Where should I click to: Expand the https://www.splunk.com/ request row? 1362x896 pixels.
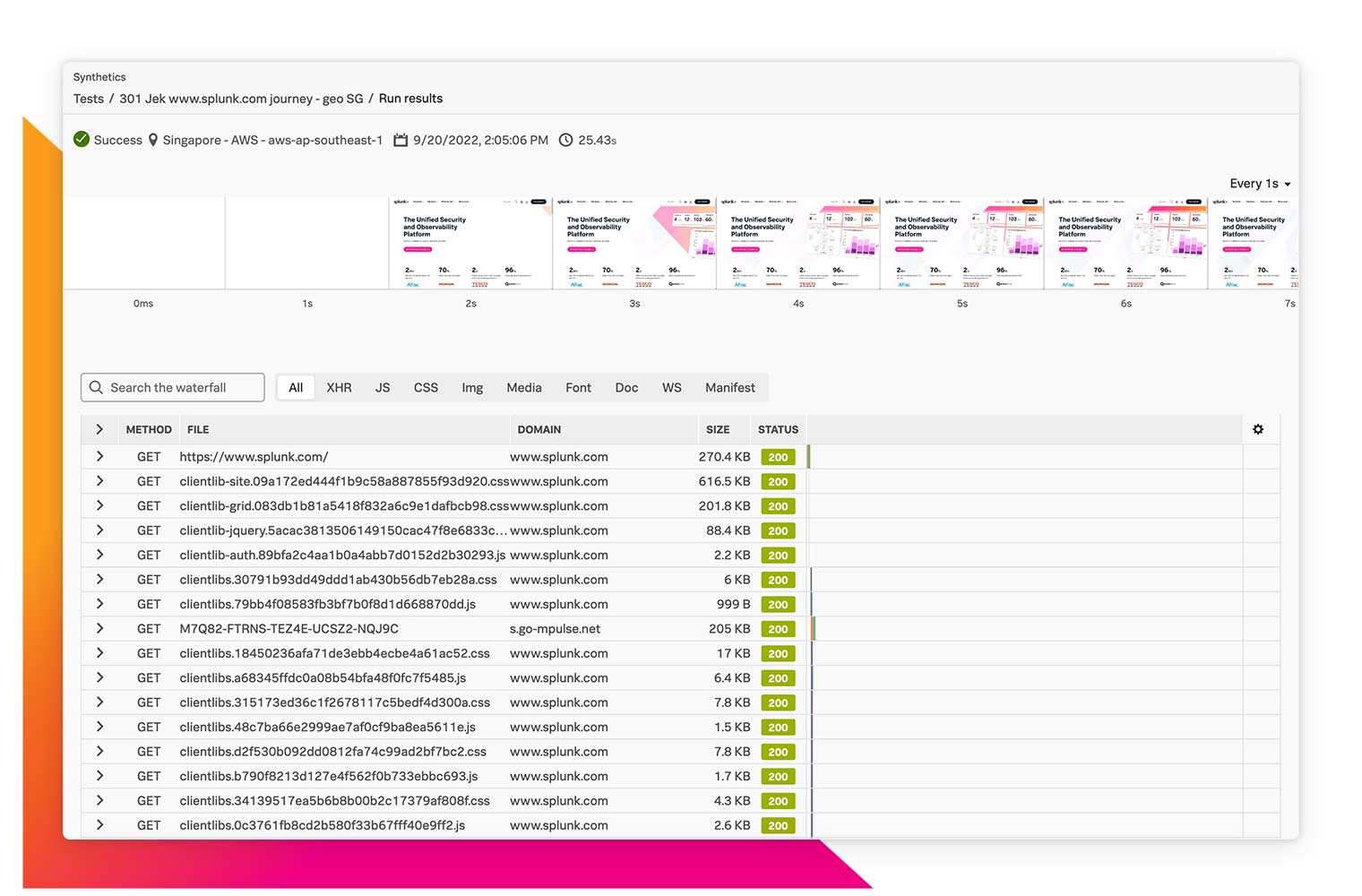(x=99, y=457)
